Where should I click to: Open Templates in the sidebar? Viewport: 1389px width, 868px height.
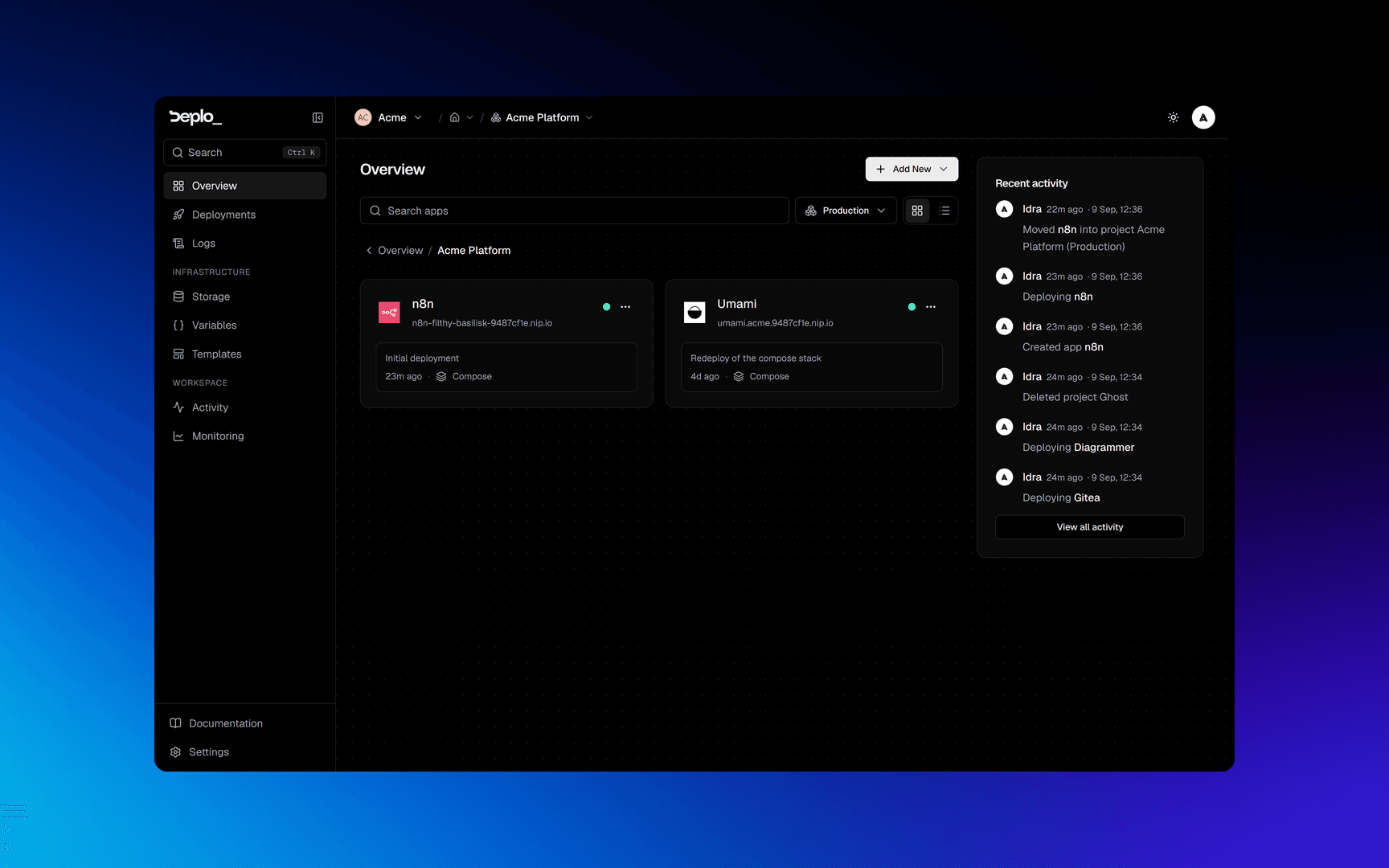245,354
